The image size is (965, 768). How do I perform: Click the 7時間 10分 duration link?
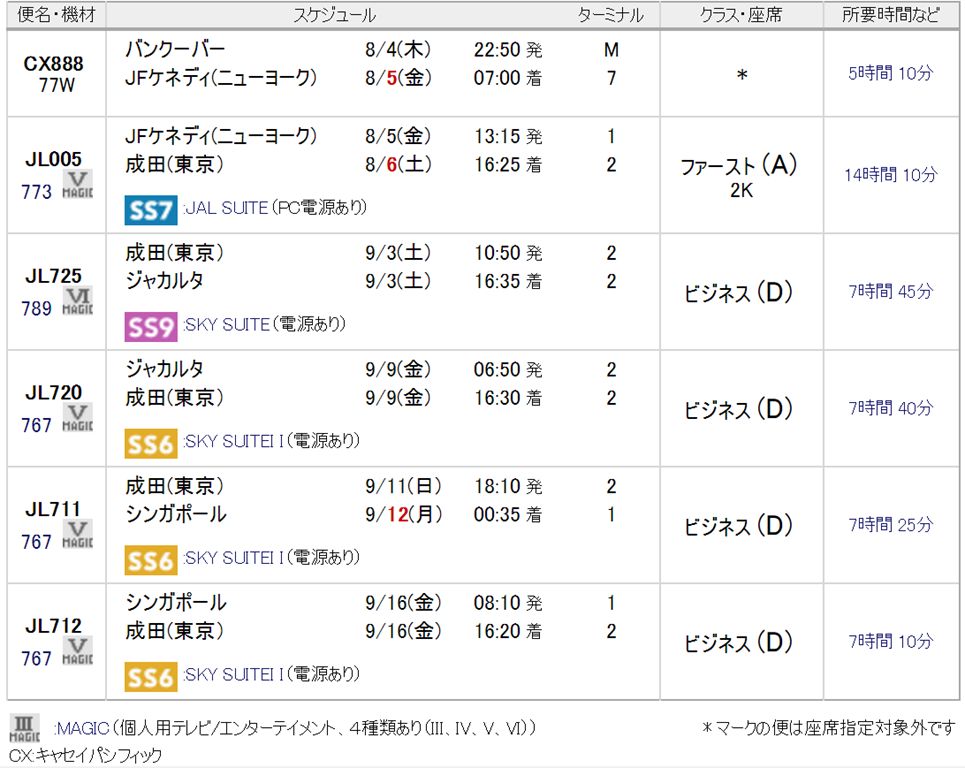point(891,641)
